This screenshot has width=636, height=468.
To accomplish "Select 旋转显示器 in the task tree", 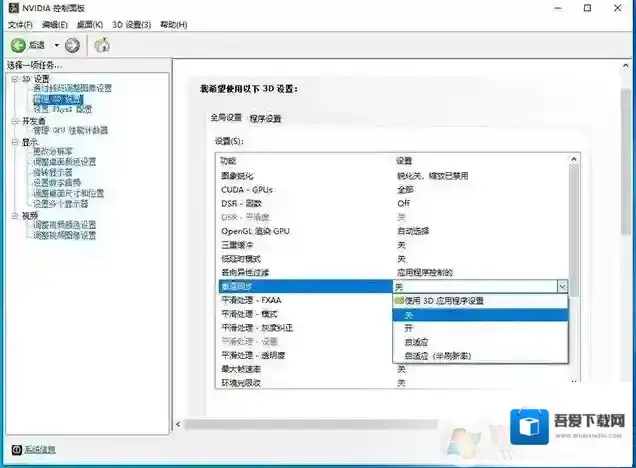I will [53, 172].
